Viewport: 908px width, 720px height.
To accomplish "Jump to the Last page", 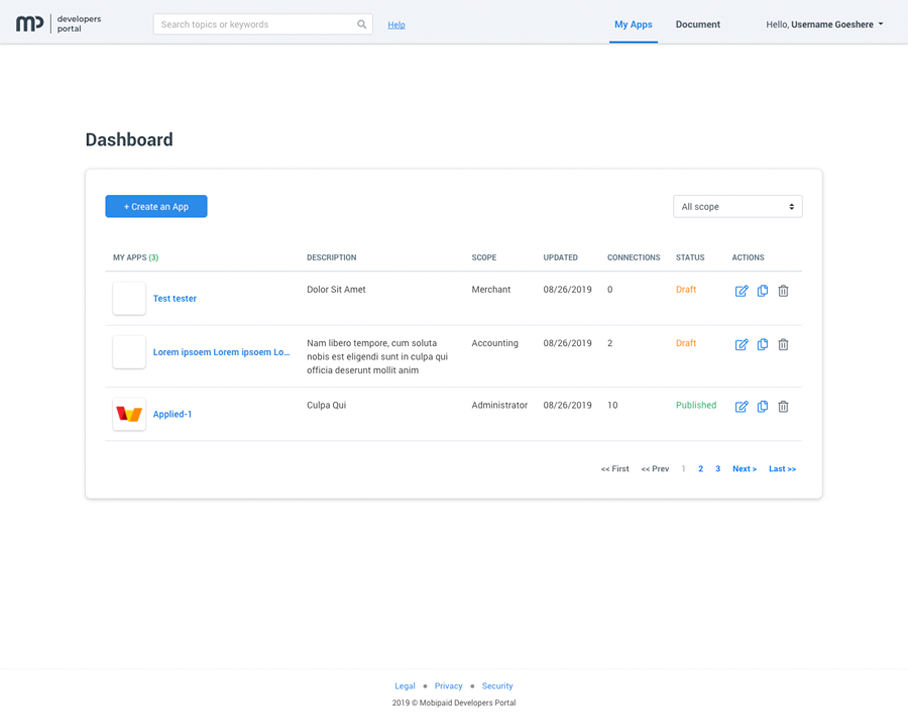I will (x=782, y=469).
